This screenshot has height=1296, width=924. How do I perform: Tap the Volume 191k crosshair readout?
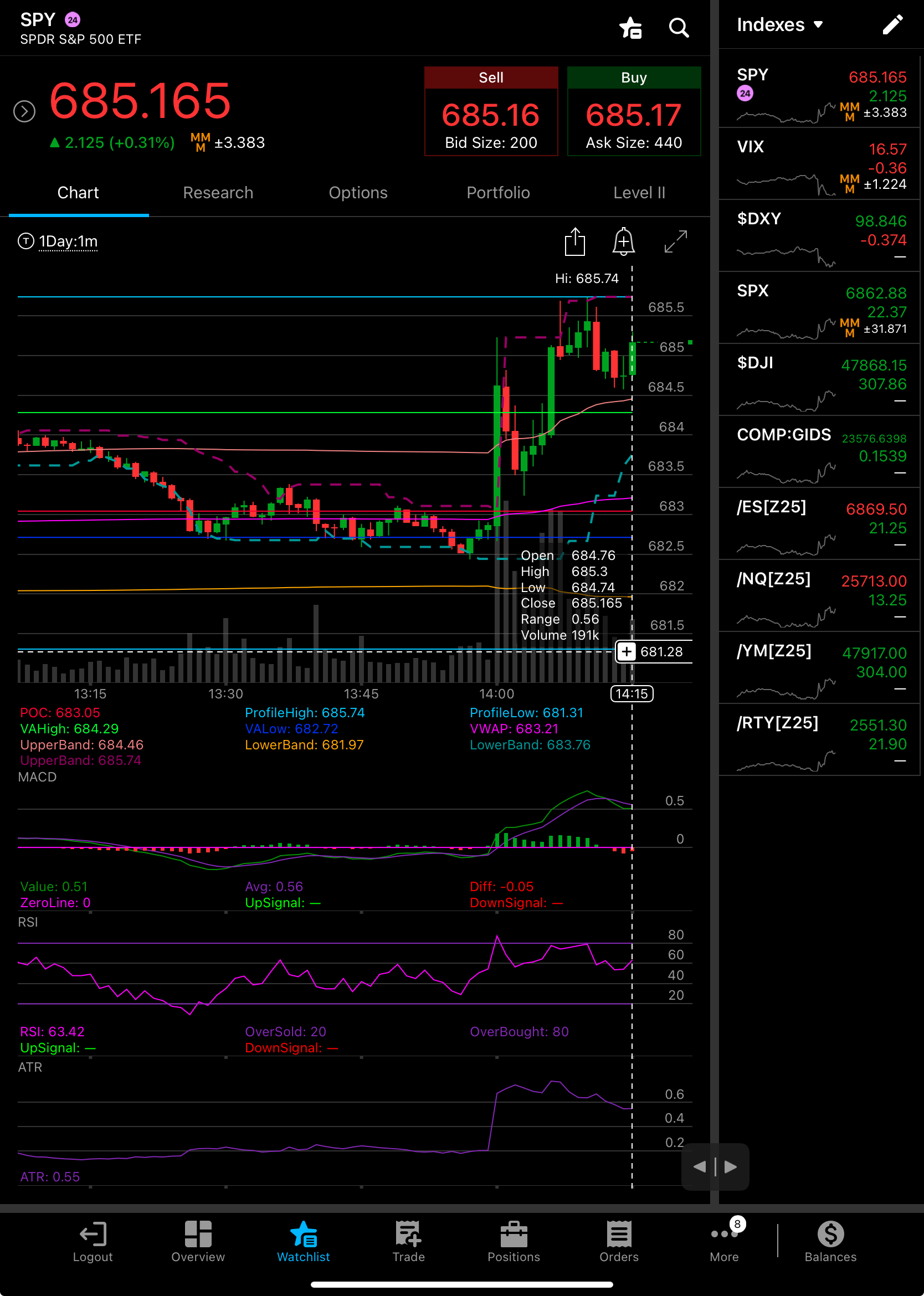pyautogui.click(x=560, y=635)
